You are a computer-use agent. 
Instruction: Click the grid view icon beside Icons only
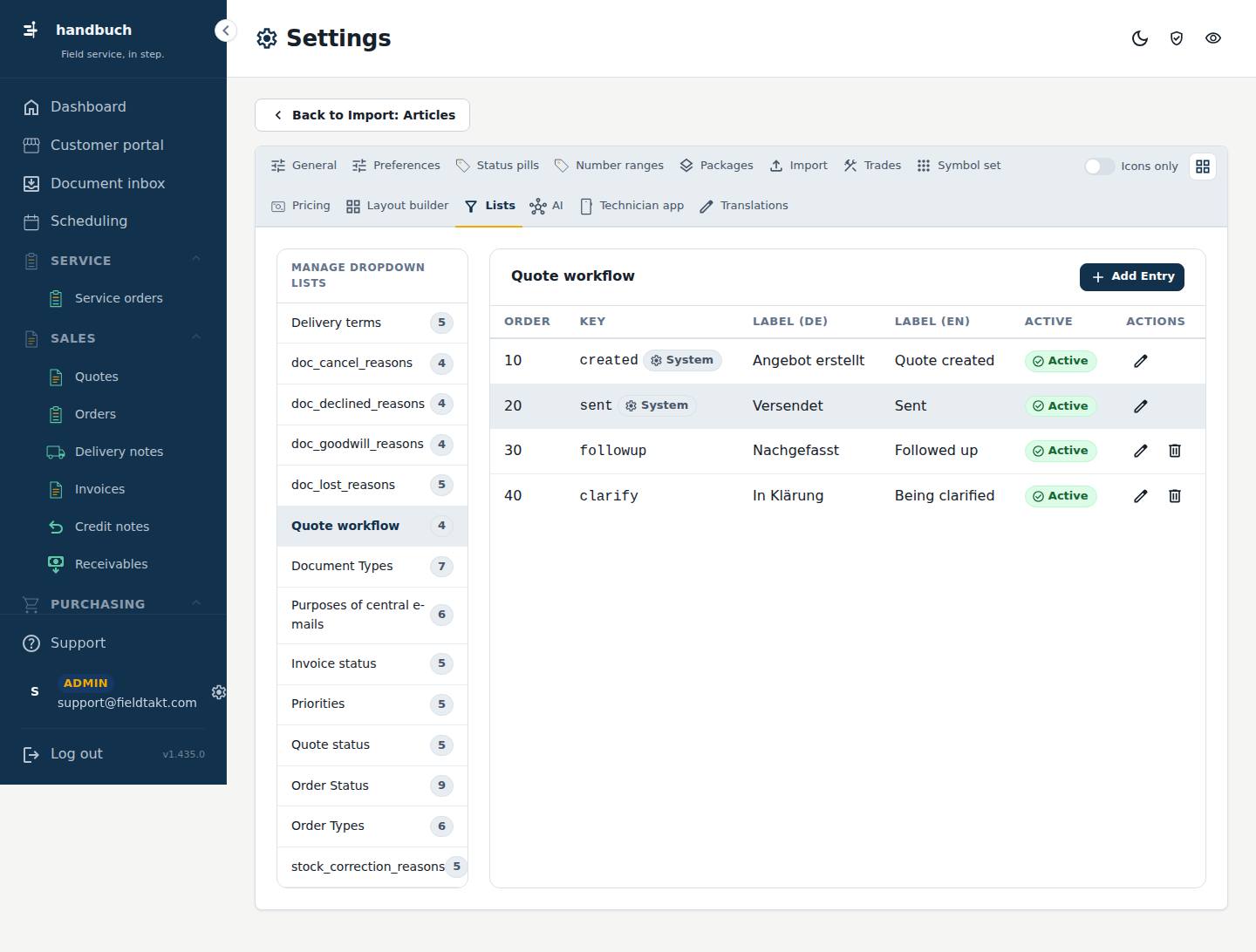point(1203,167)
